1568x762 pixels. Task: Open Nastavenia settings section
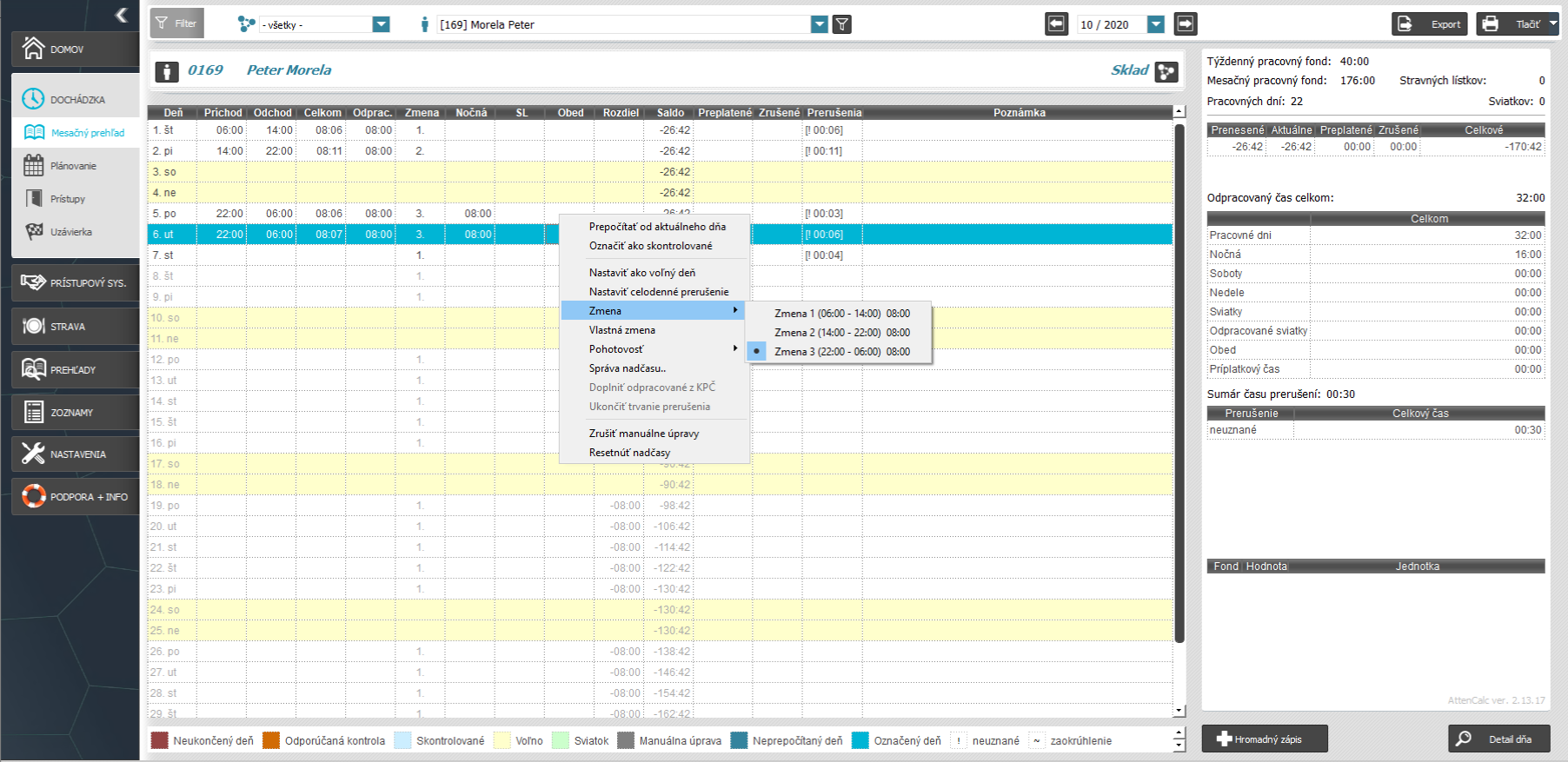click(76, 454)
